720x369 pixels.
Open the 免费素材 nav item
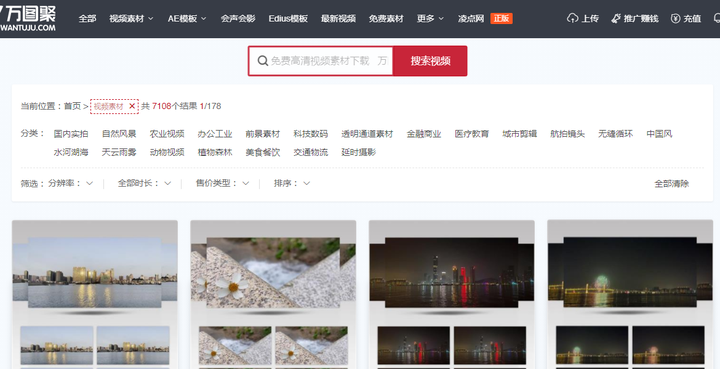pyautogui.click(x=386, y=18)
